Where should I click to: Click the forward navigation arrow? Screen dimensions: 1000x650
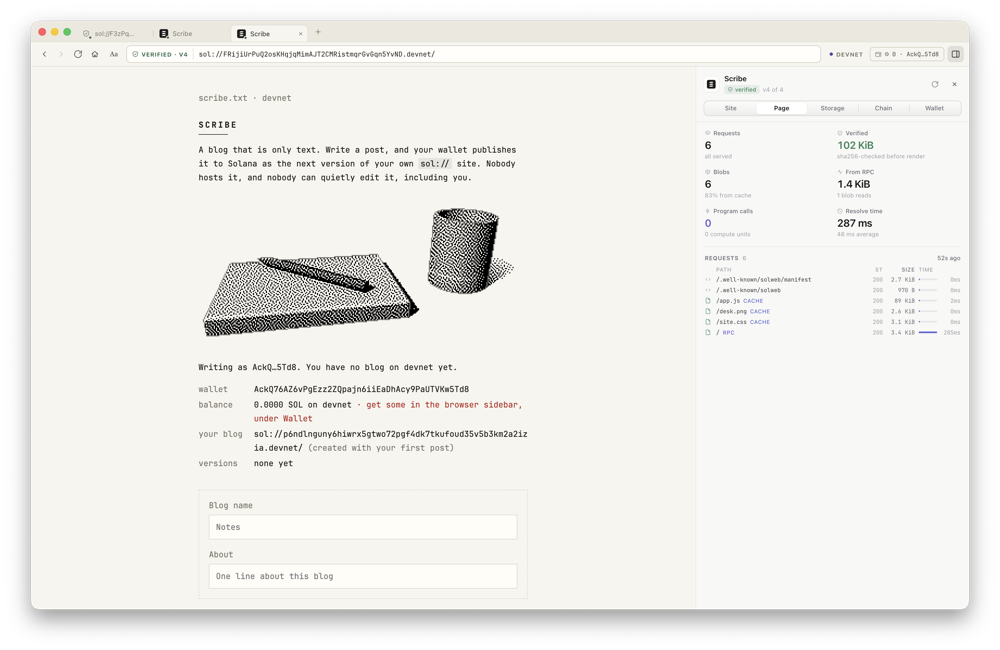click(x=61, y=54)
